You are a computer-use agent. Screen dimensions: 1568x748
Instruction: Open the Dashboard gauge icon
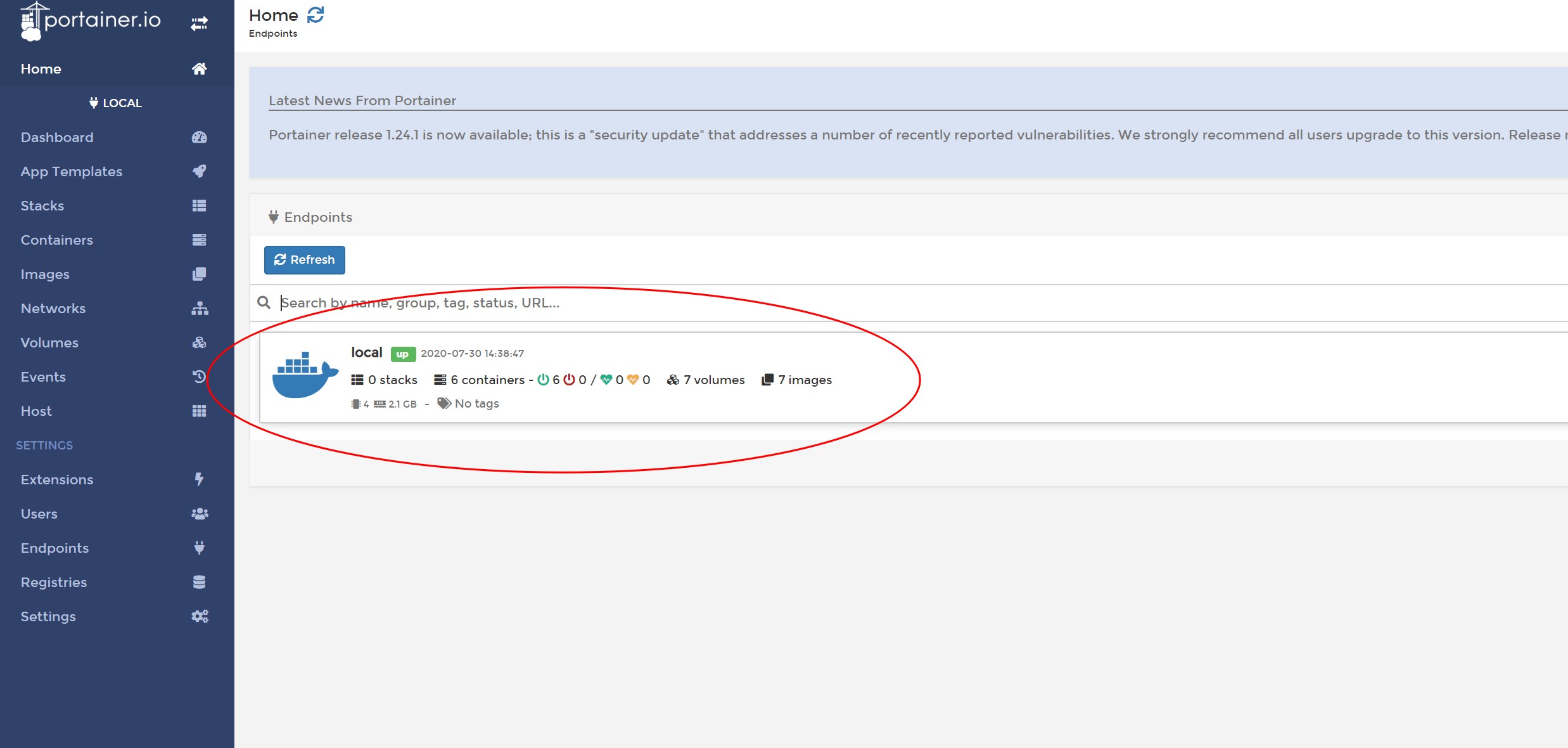200,137
